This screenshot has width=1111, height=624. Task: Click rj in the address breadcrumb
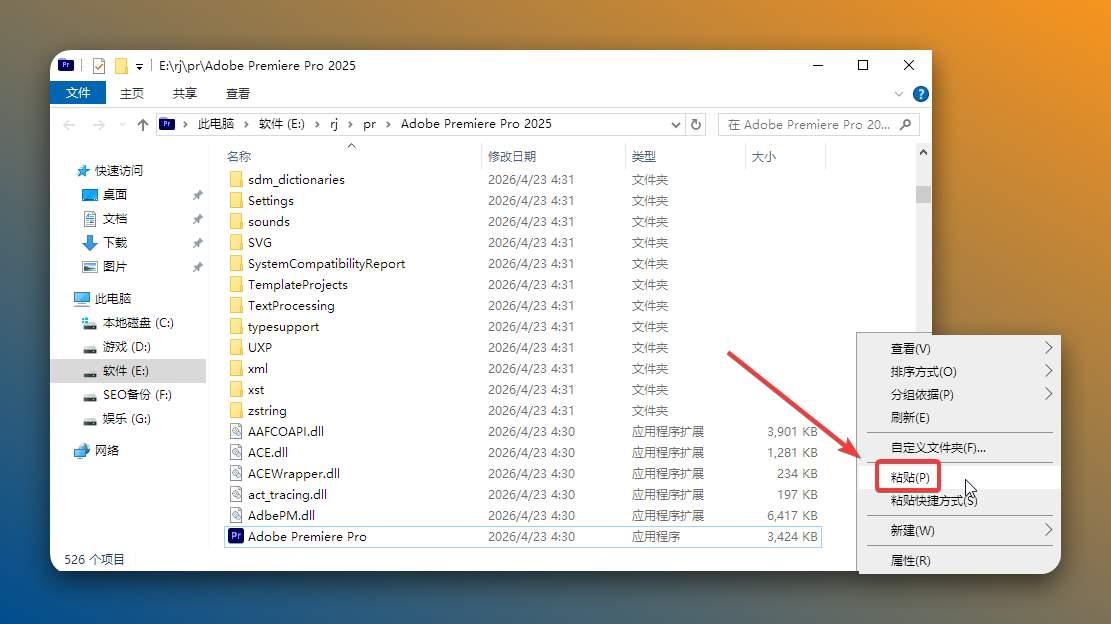coord(334,124)
